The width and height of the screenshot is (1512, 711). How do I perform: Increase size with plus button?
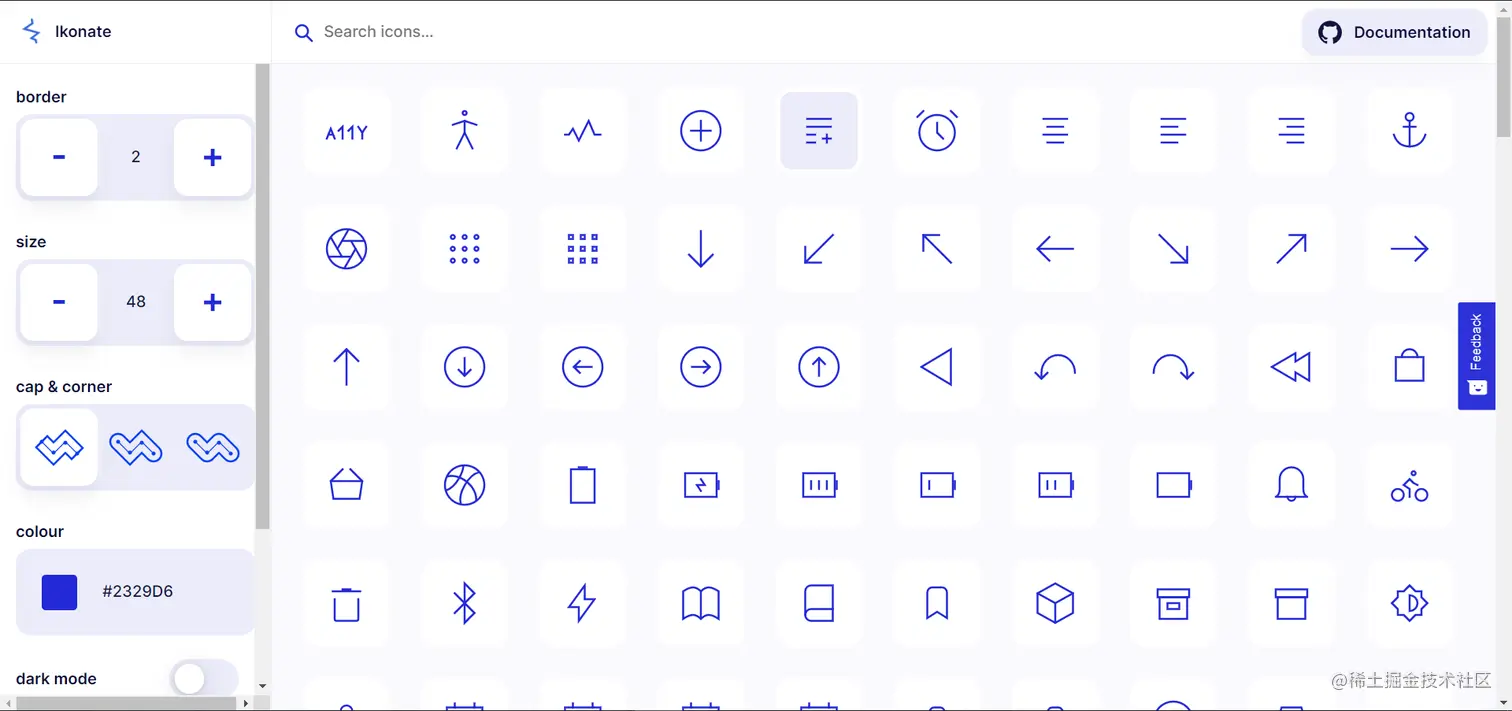(x=212, y=302)
